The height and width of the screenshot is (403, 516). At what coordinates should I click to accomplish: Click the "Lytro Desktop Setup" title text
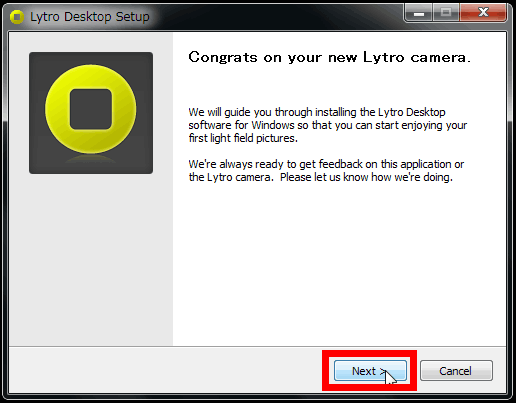[90, 17]
